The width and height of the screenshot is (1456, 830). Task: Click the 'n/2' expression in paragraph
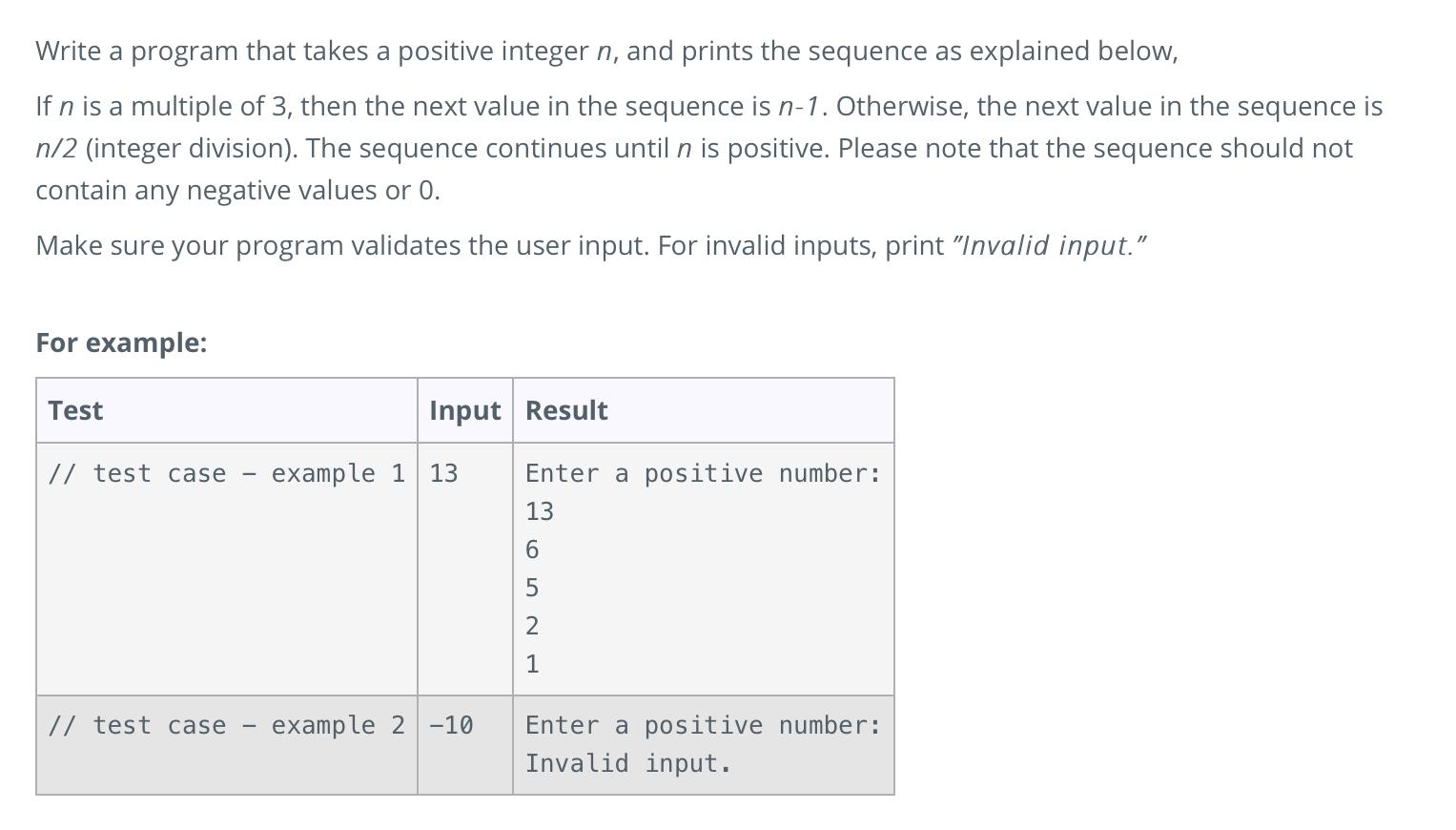click(56, 148)
